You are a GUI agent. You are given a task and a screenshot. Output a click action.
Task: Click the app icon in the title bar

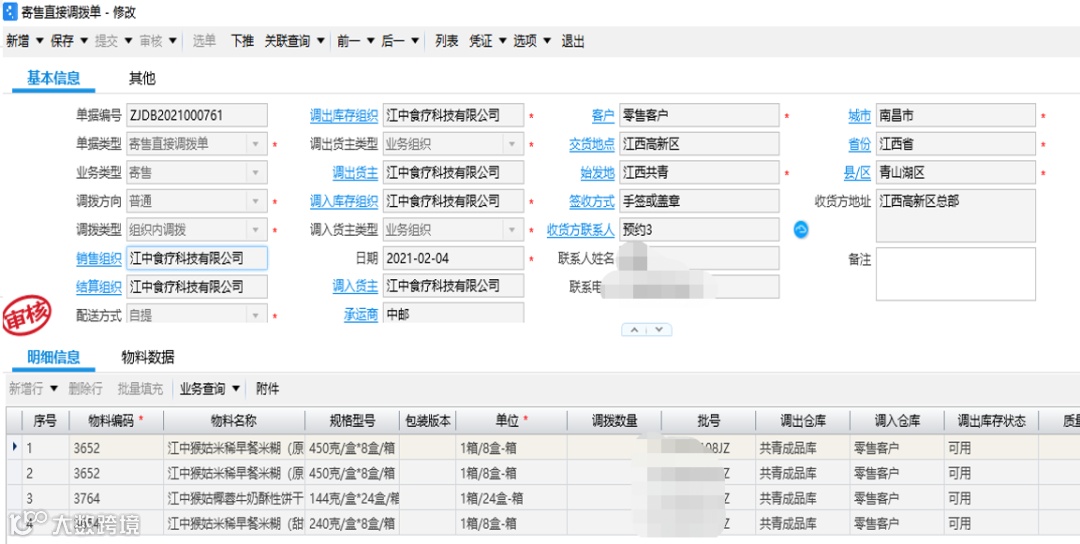coord(10,12)
